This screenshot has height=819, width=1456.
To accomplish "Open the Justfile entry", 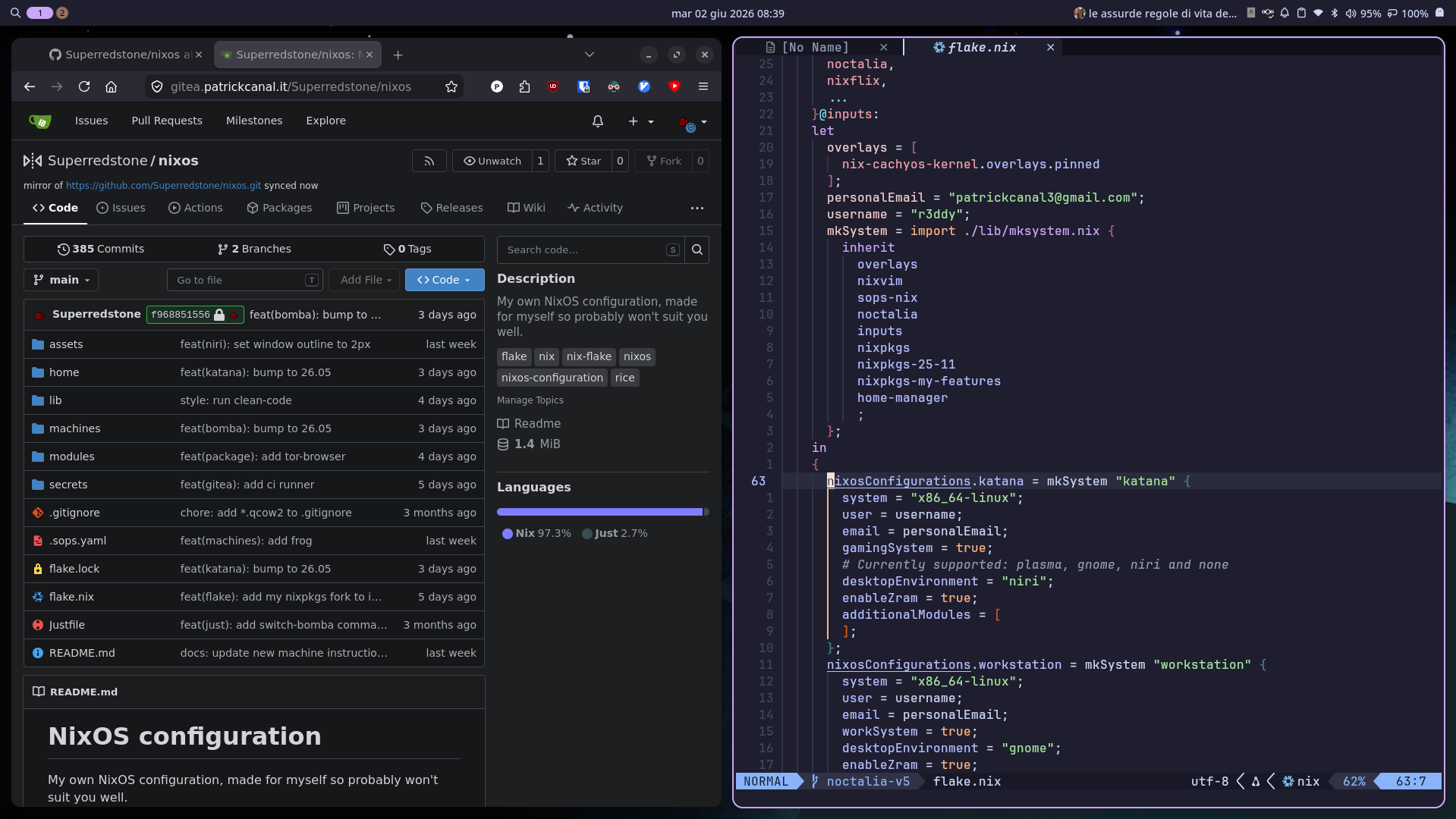I will coord(67,625).
